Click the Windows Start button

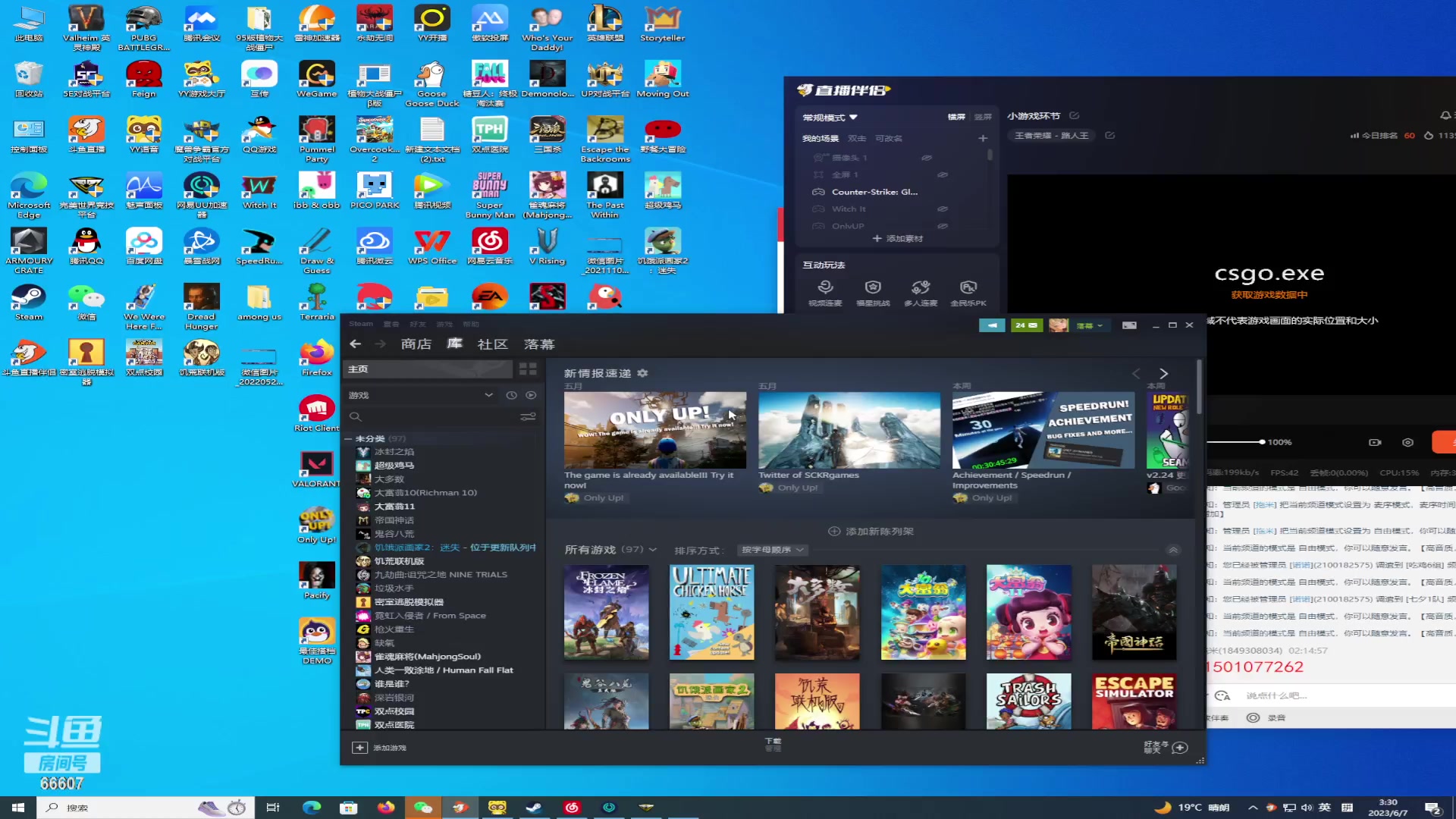(x=18, y=808)
